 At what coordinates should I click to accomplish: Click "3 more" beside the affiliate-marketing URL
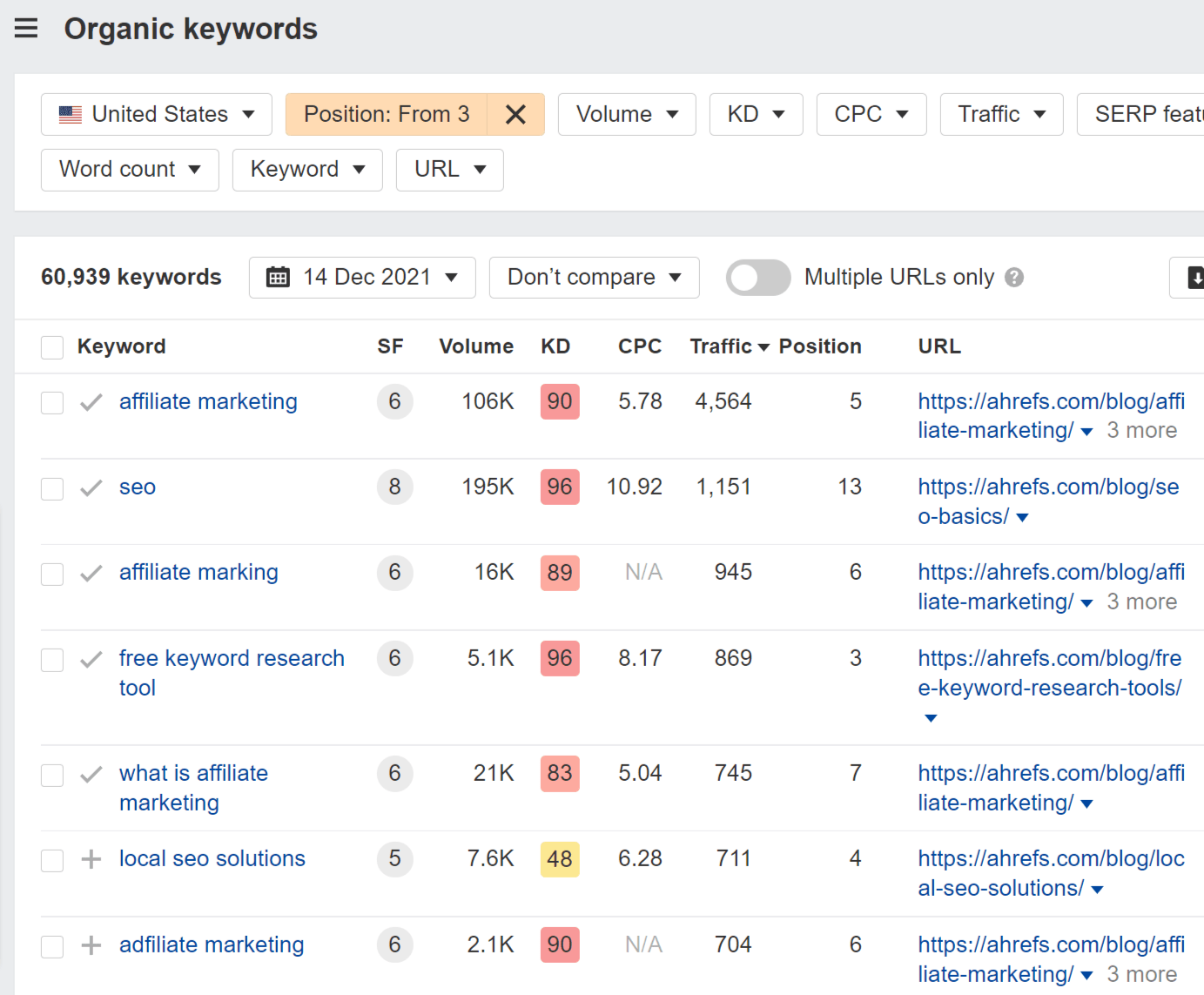coord(1141,429)
